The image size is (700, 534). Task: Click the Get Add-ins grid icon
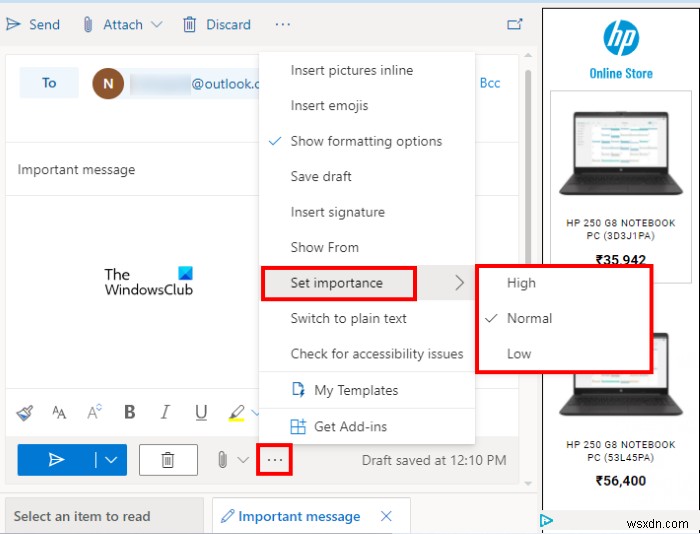tap(298, 426)
